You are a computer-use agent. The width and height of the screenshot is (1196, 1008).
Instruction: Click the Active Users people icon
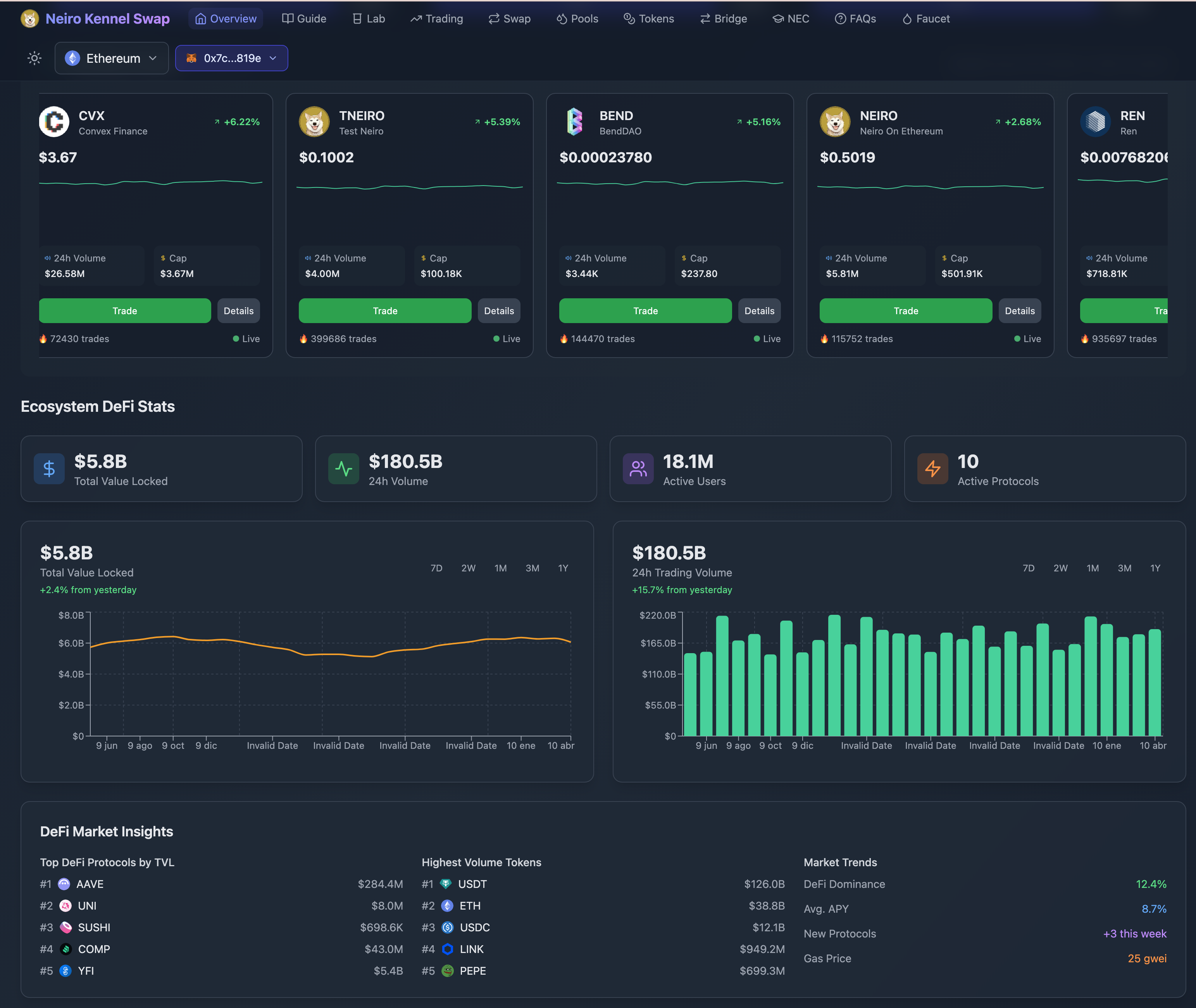(638, 469)
